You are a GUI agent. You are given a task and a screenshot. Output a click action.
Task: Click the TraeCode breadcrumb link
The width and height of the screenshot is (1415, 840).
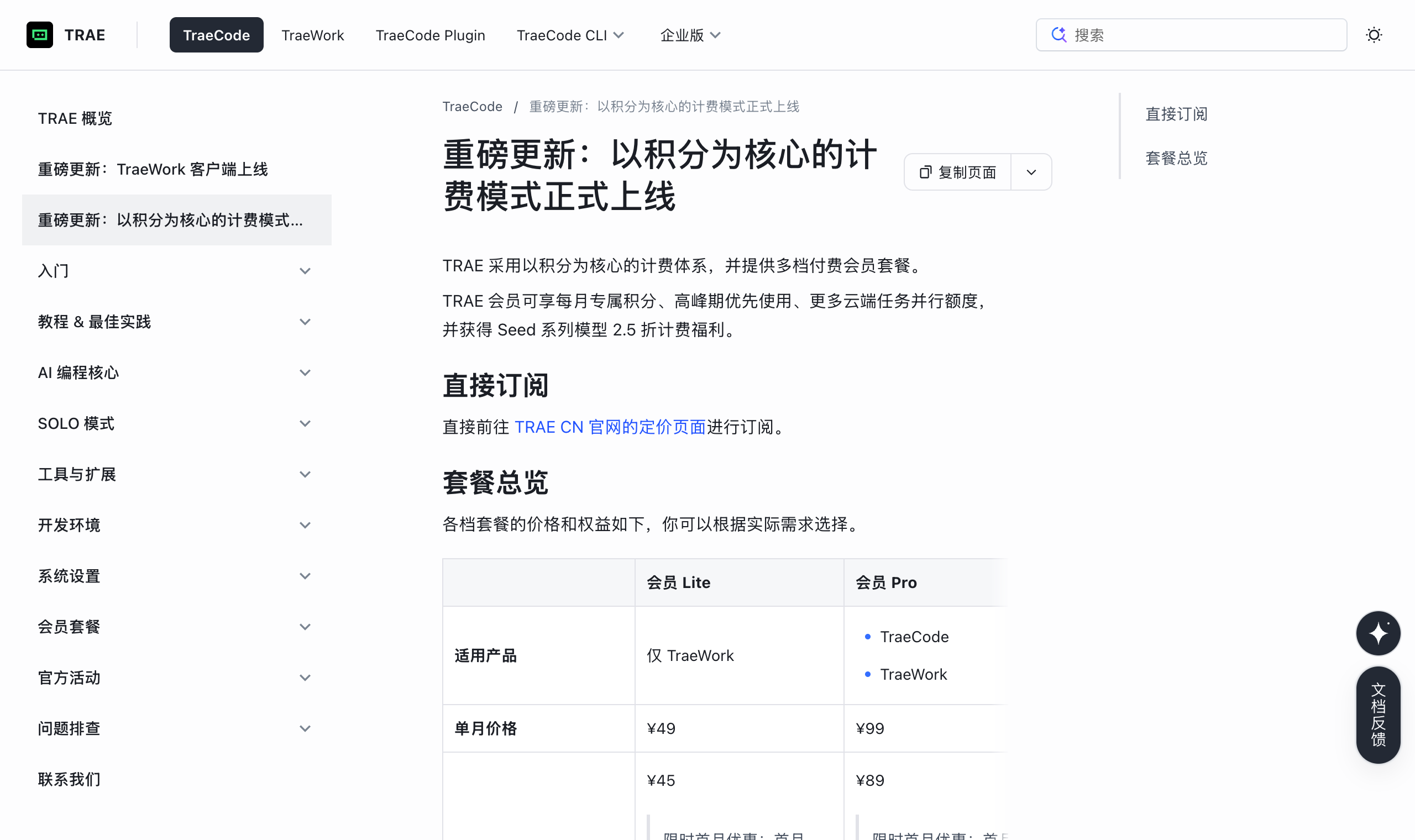pos(472,107)
